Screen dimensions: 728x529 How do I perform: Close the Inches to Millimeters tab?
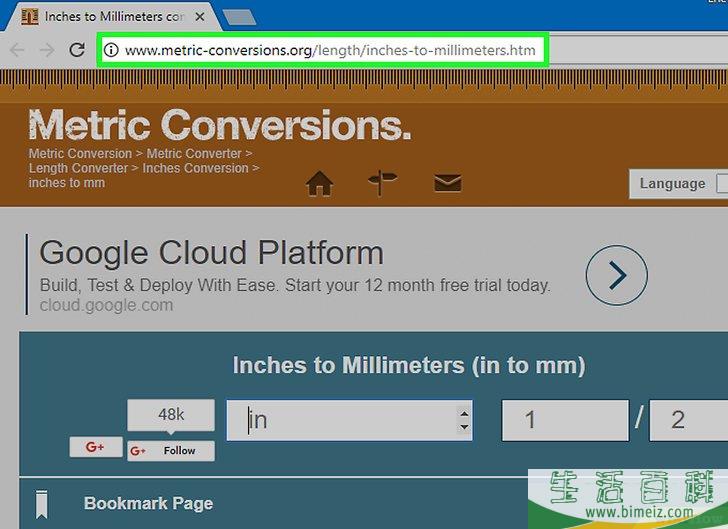(200, 17)
